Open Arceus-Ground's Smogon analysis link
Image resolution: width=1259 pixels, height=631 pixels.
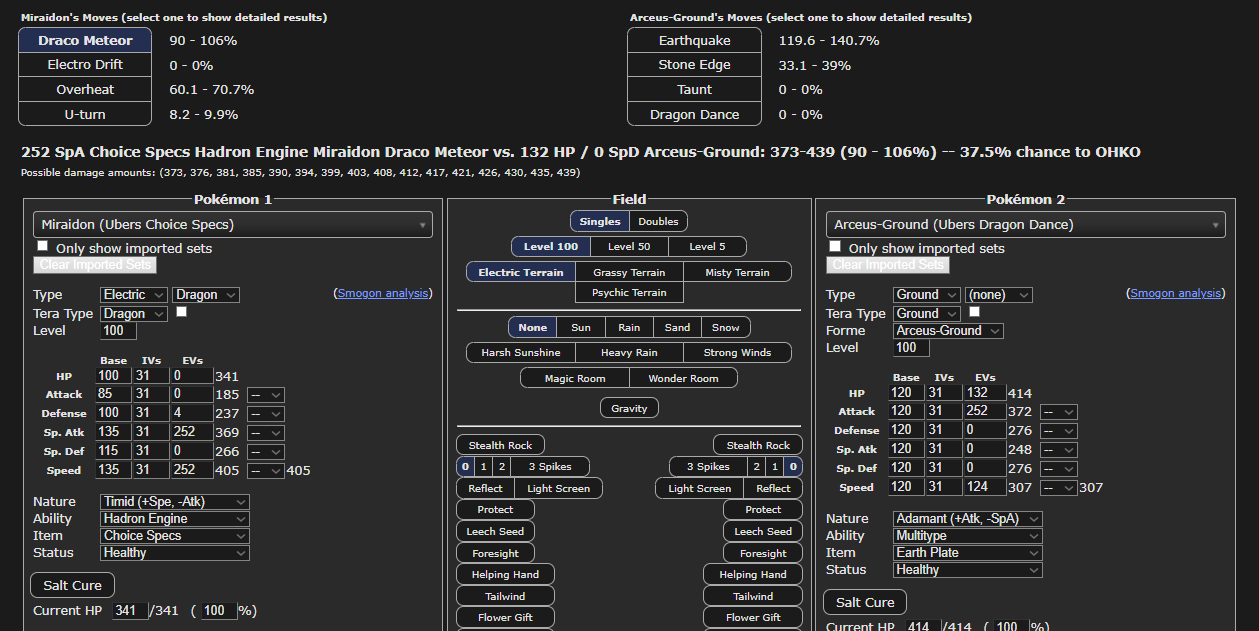pos(1175,293)
